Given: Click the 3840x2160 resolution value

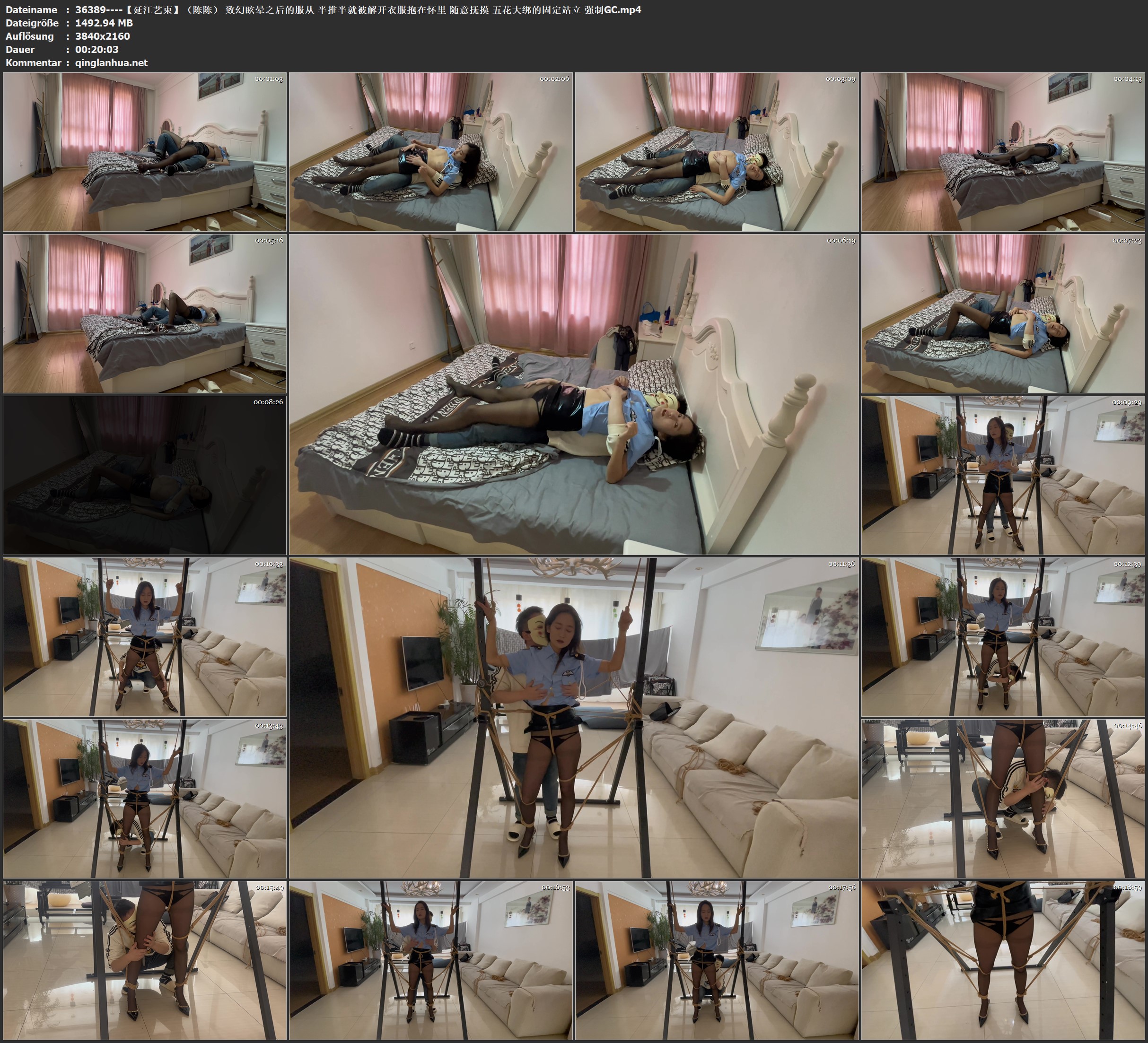Looking at the screenshot, I should click(103, 36).
